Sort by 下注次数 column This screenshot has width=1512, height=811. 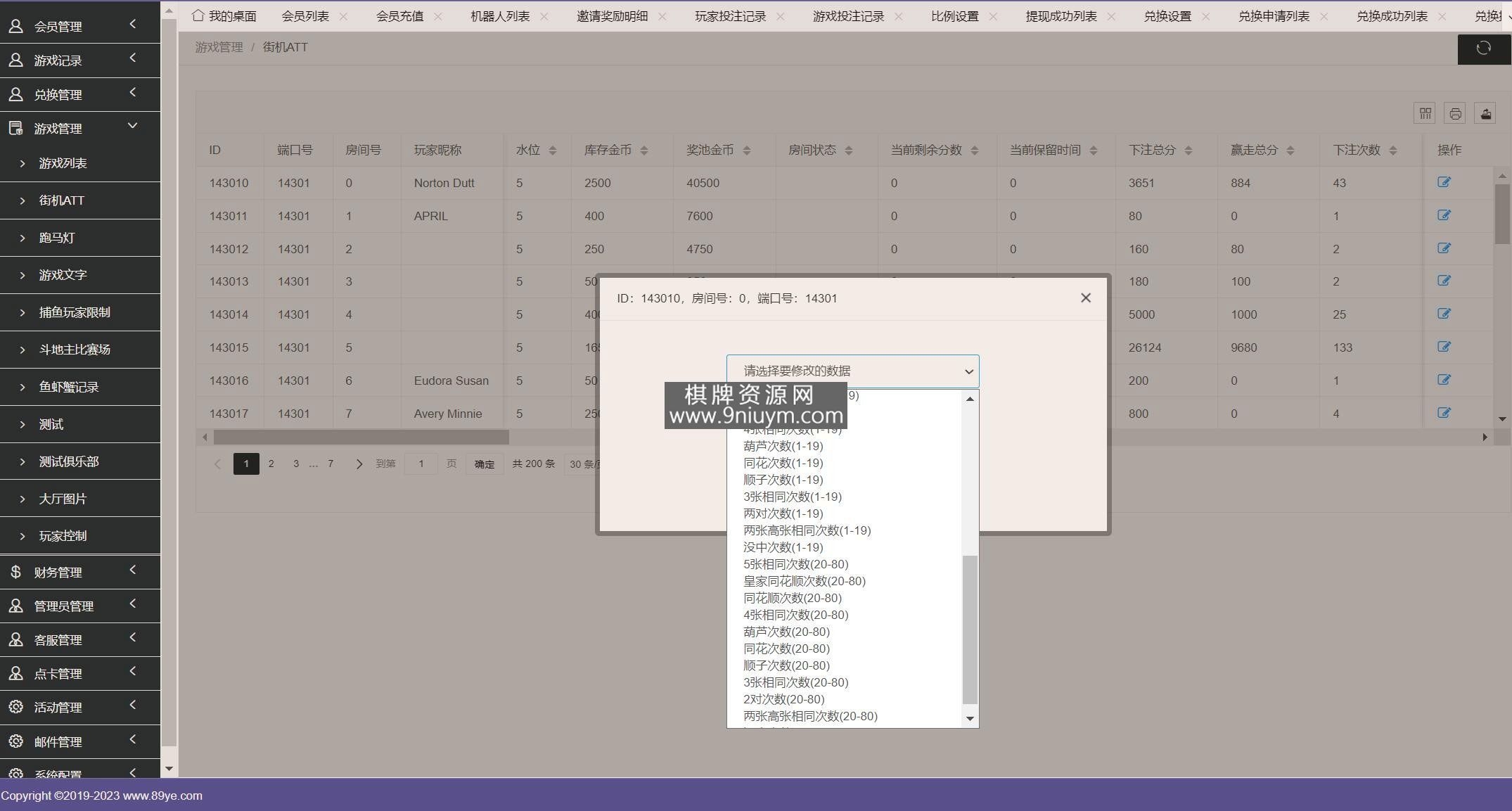pos(1392,151)
